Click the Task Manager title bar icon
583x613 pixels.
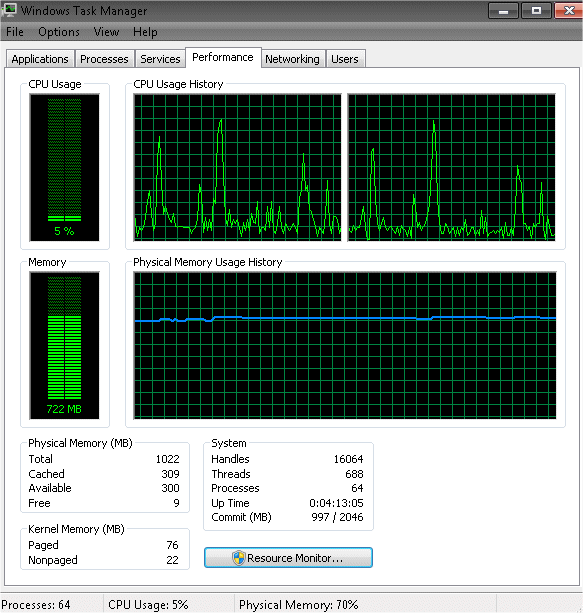(9, 10)
